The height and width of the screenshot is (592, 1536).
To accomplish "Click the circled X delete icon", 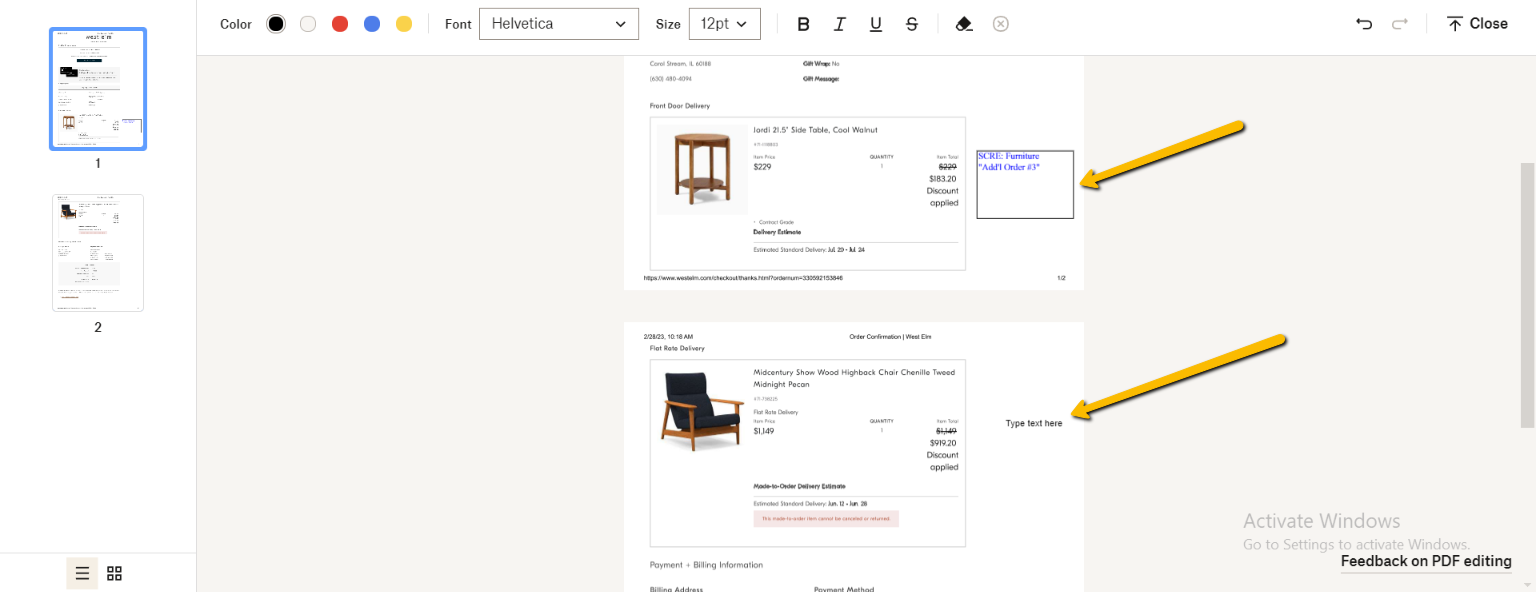I will 1001,24.
